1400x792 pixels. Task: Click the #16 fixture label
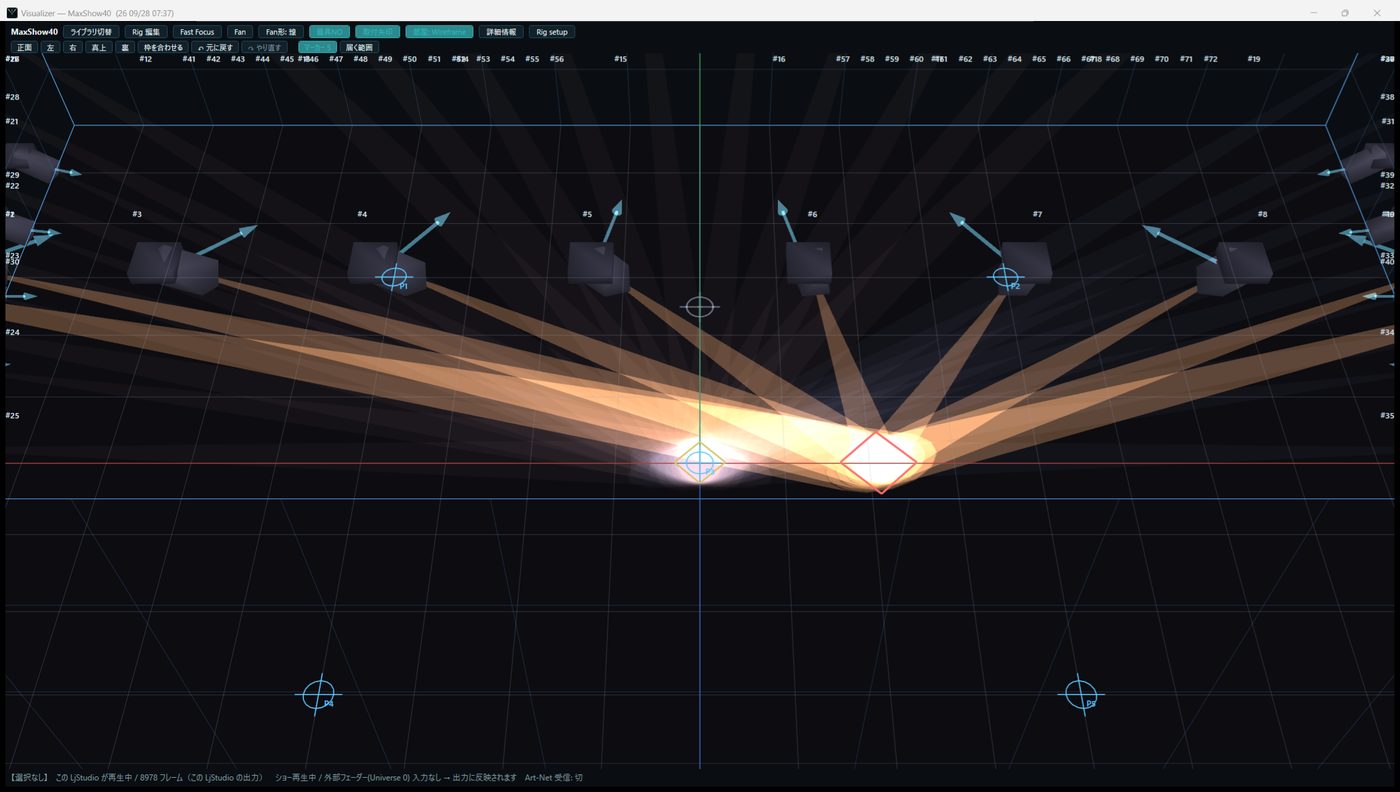click(779, 59)
